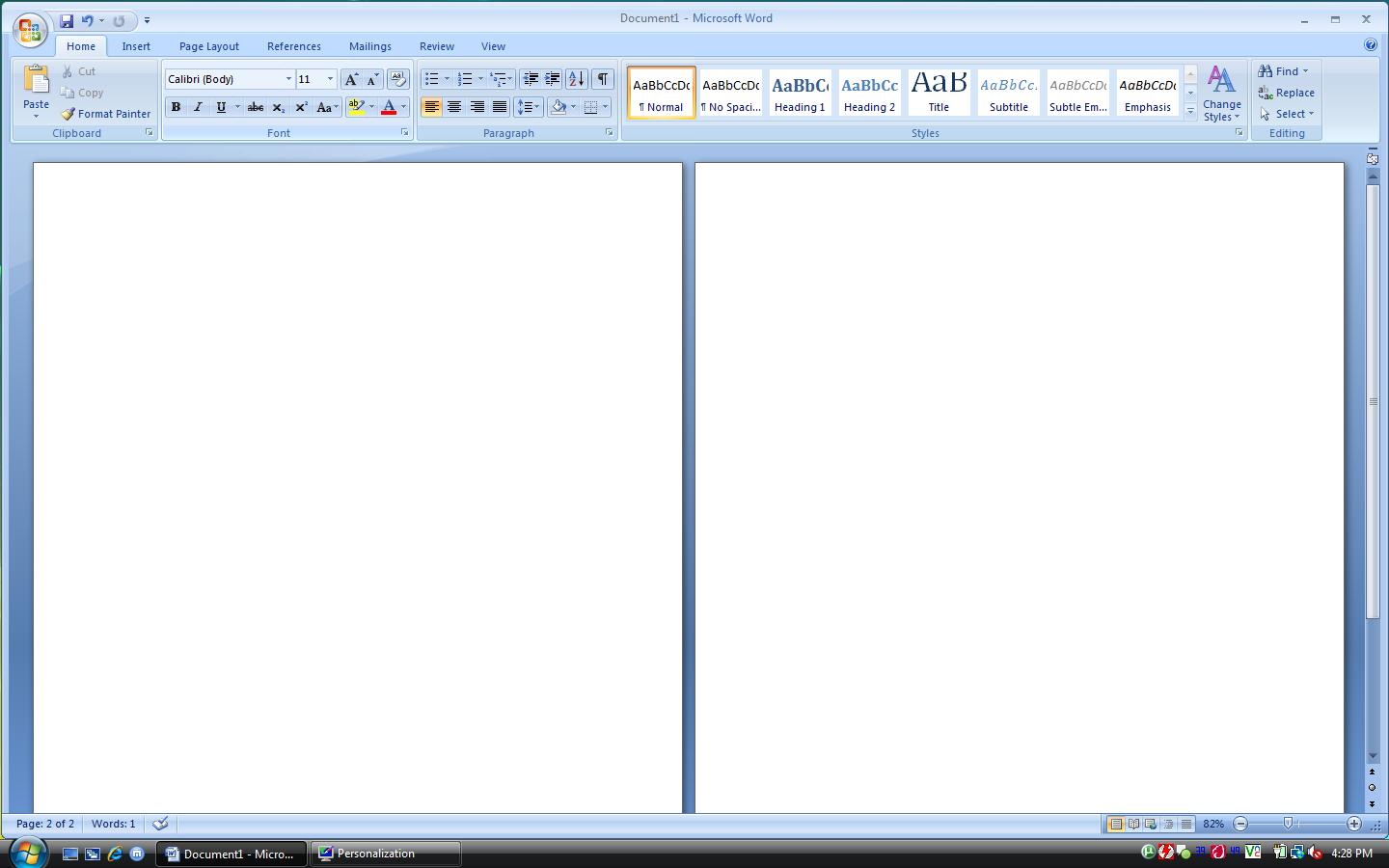
Task: Expand the numbering list dropdown
Action: click(x=480, y=79)
